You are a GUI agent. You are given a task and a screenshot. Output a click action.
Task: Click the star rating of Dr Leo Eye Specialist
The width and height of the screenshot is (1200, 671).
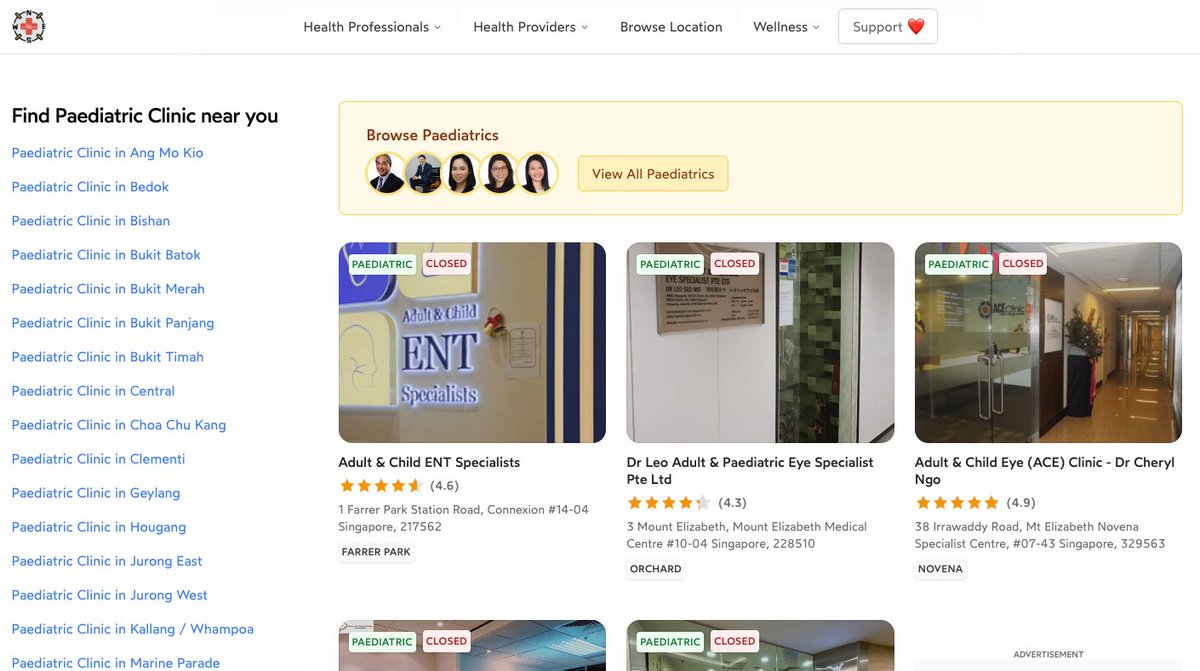click(x=669, y=503)
